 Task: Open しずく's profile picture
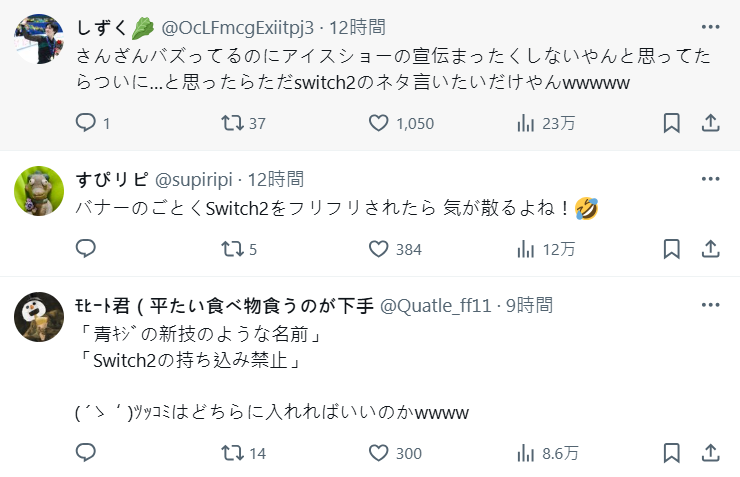click(x=39, y=38)
